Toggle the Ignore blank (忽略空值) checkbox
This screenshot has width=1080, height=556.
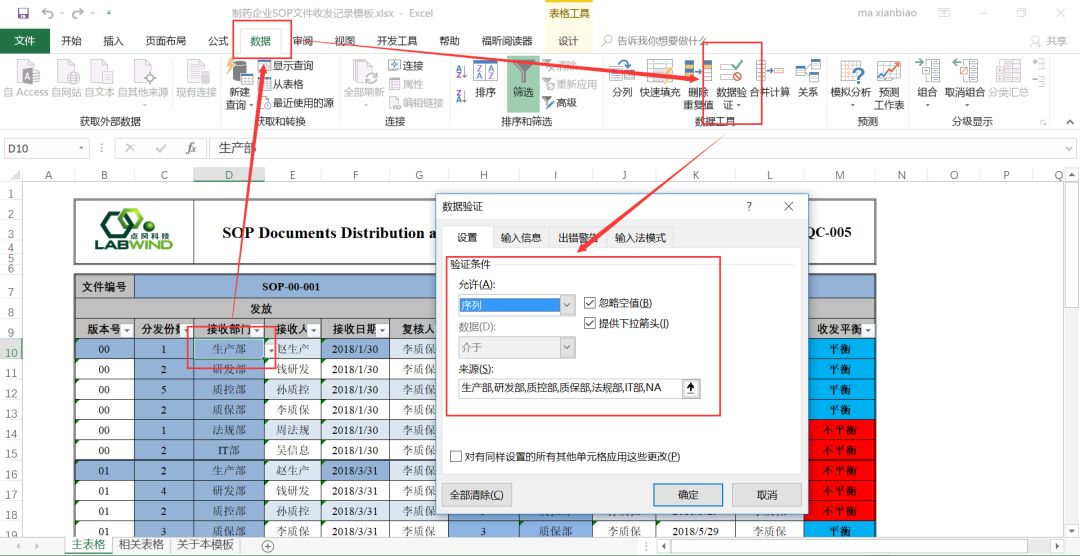point(590,303)
